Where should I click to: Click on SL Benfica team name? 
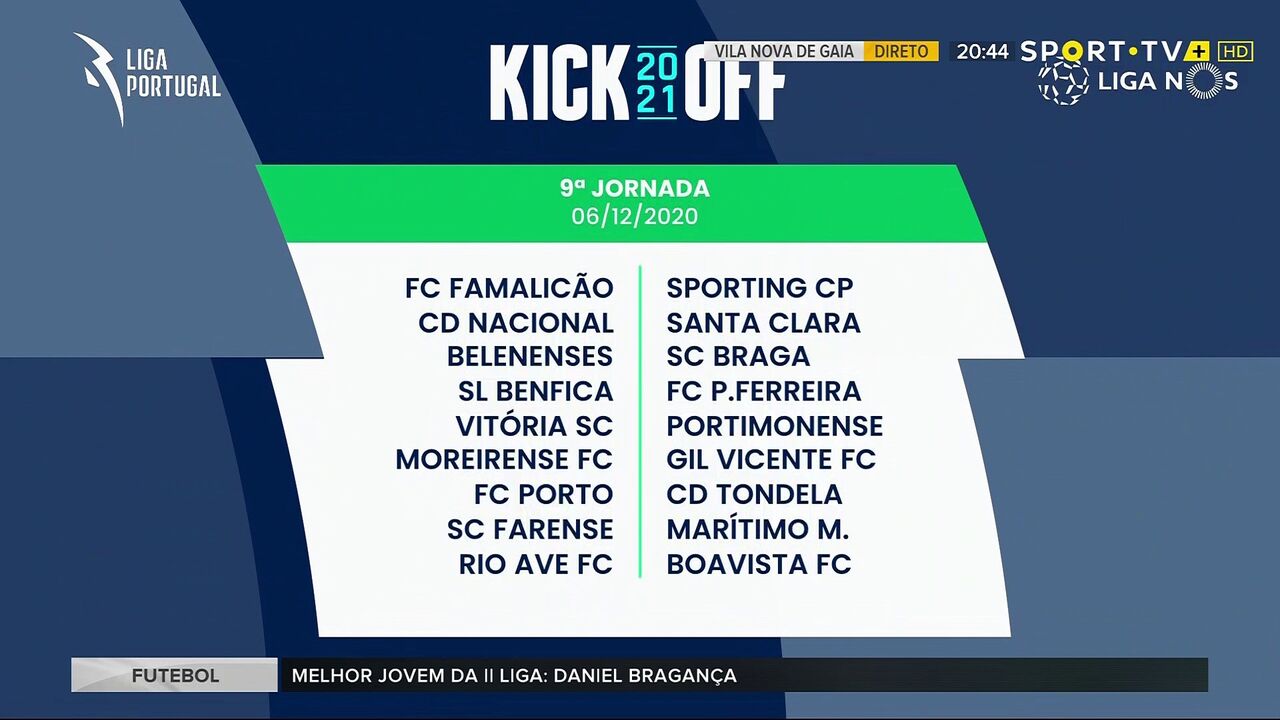coord(535,391)
